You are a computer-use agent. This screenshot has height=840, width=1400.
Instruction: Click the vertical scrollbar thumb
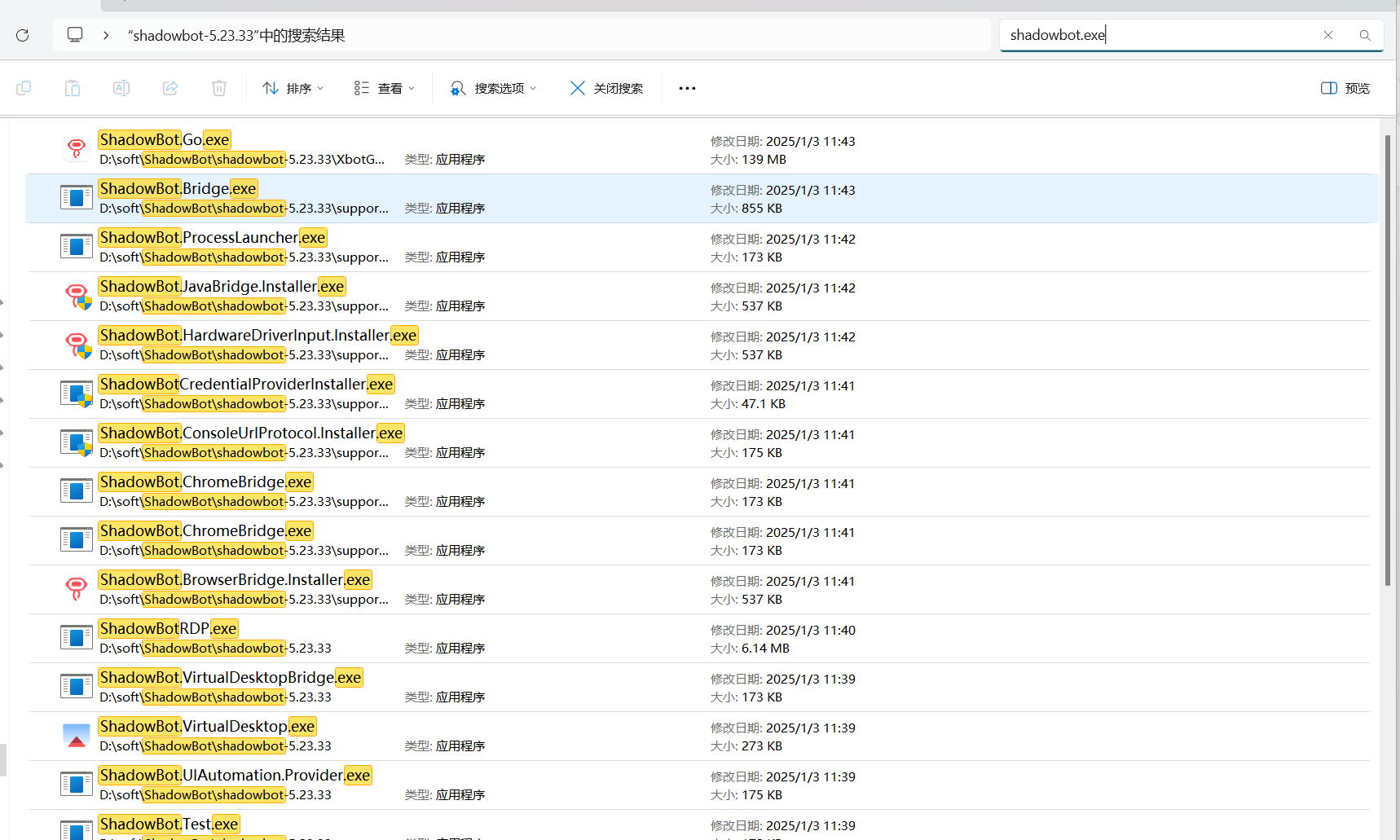[1388, 358]
